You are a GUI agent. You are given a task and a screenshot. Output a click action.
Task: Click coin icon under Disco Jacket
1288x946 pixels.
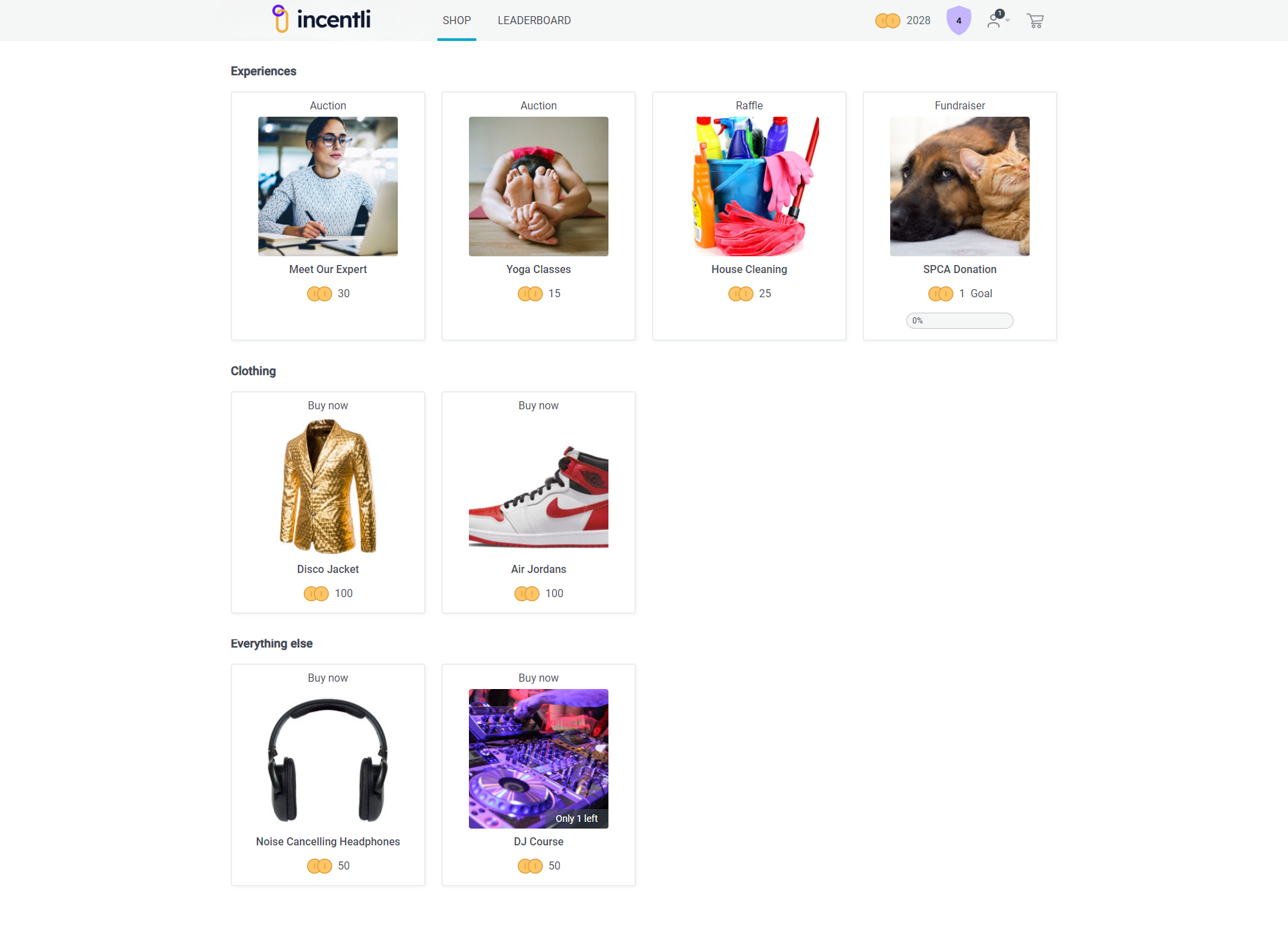click(x=316, y=594)
